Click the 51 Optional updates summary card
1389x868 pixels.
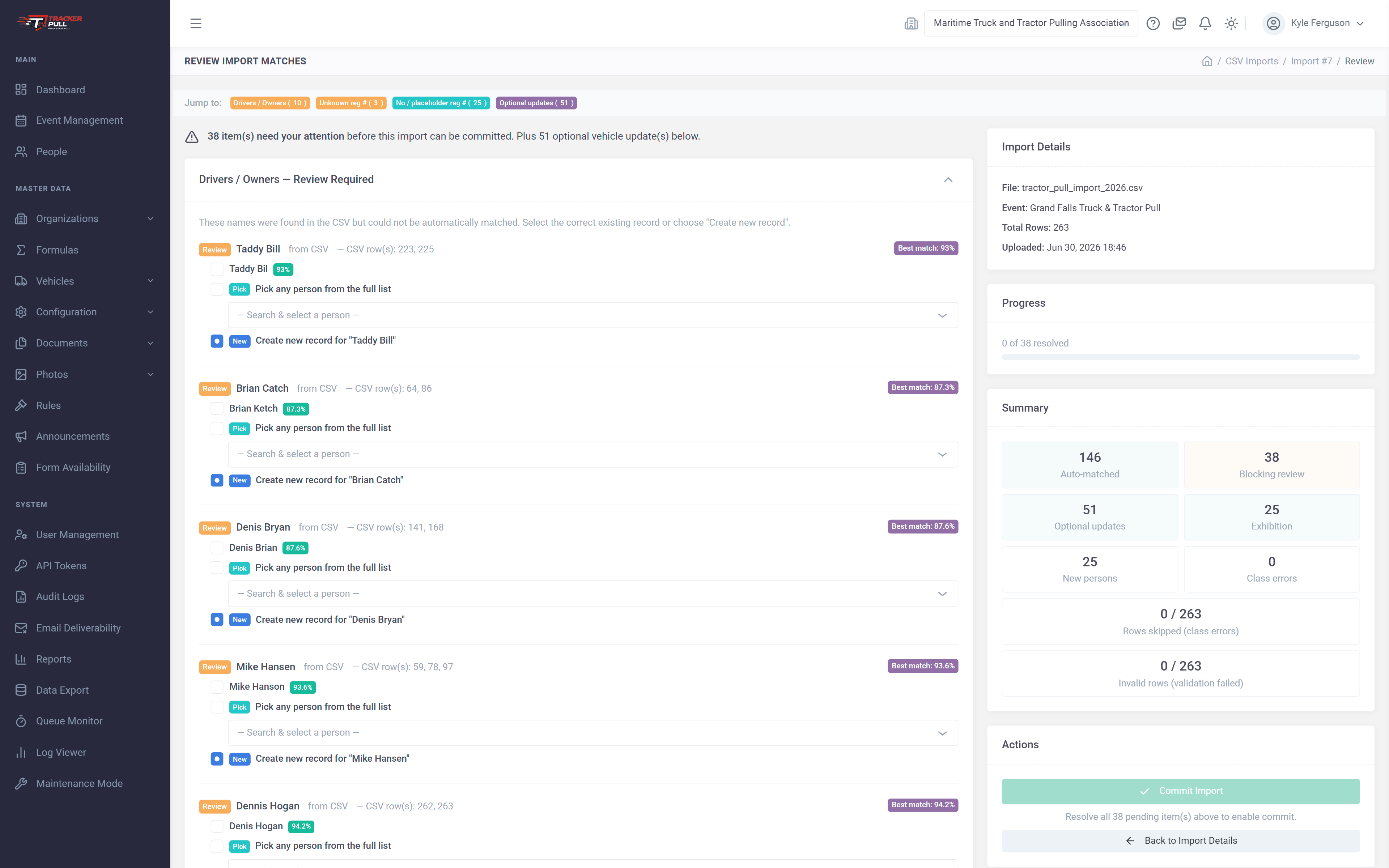coord(1089,517)
